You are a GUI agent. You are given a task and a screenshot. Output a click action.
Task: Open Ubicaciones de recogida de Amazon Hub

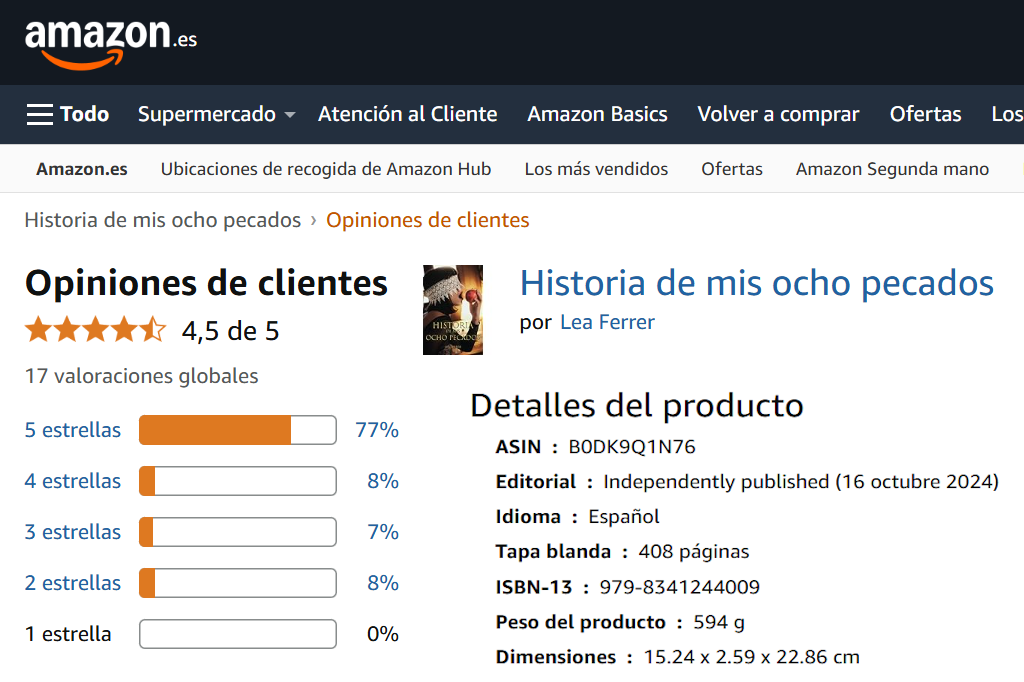326,169
